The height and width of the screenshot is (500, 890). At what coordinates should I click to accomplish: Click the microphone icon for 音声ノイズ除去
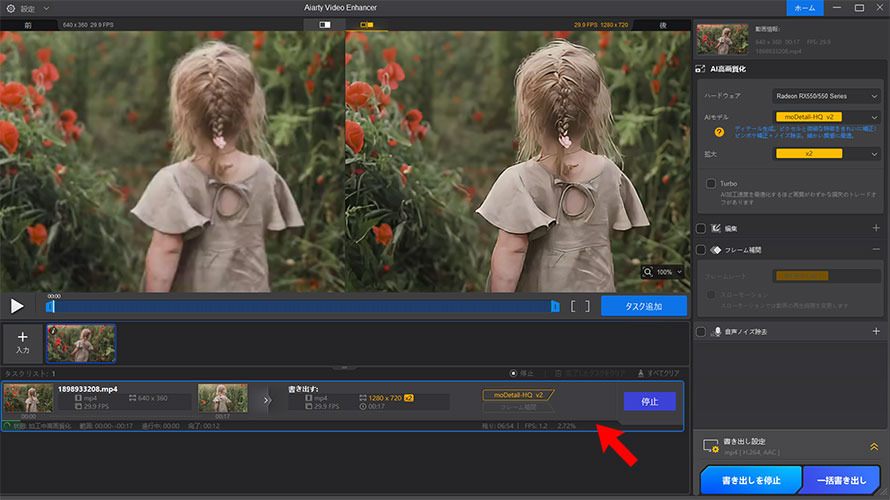coord(717,331)
